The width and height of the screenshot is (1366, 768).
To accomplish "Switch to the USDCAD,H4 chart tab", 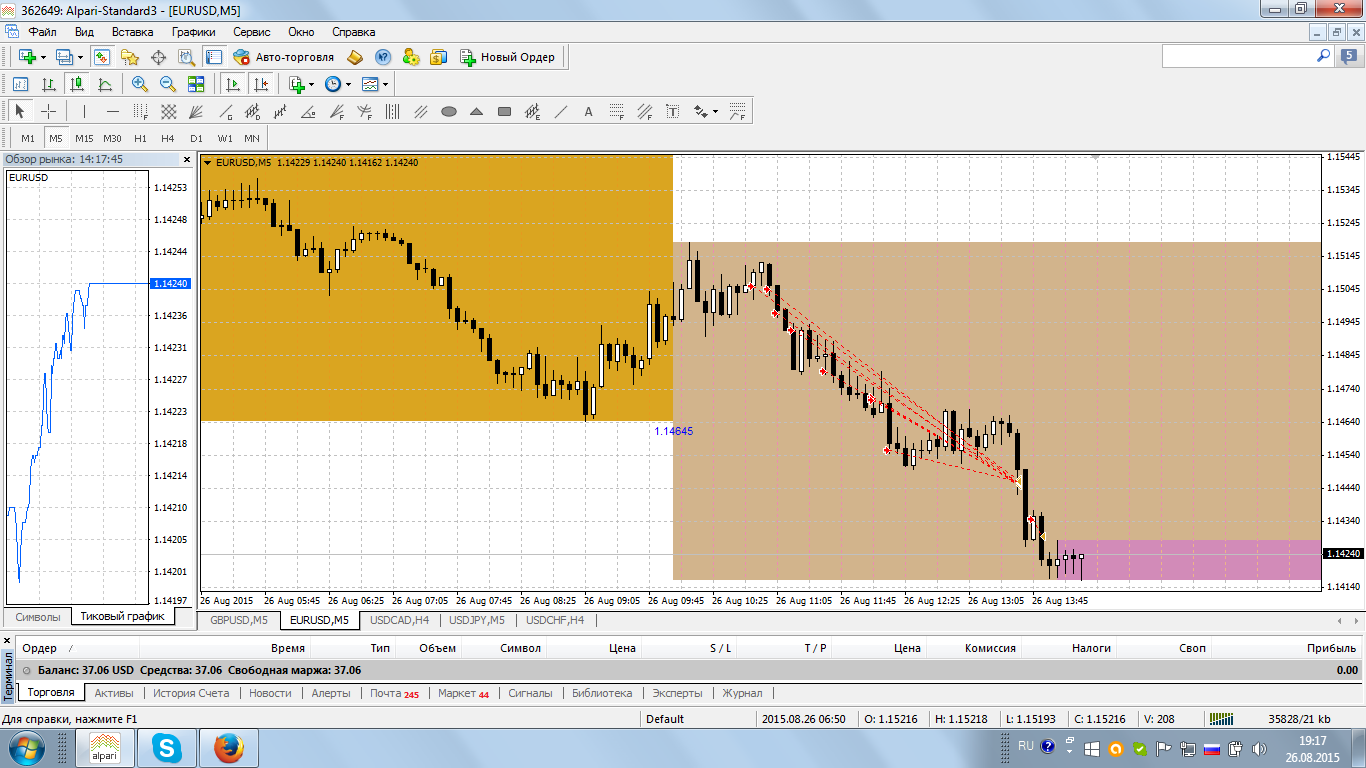I will pos(399,620).
